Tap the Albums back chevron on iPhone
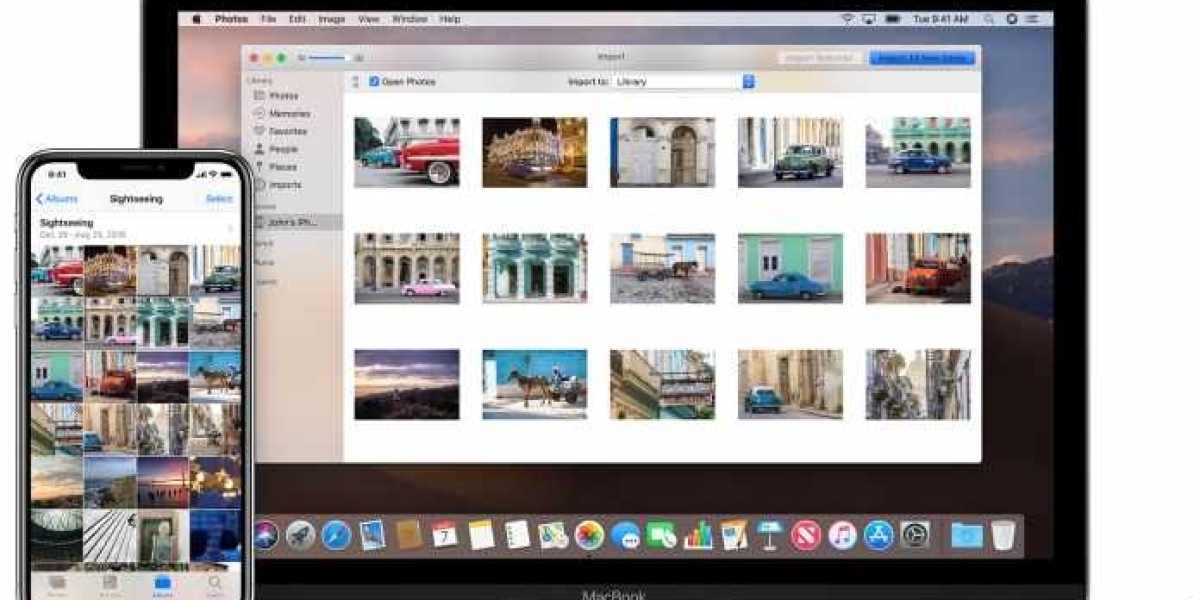Viewport: 1200px width, 600px height. (40, 199)
